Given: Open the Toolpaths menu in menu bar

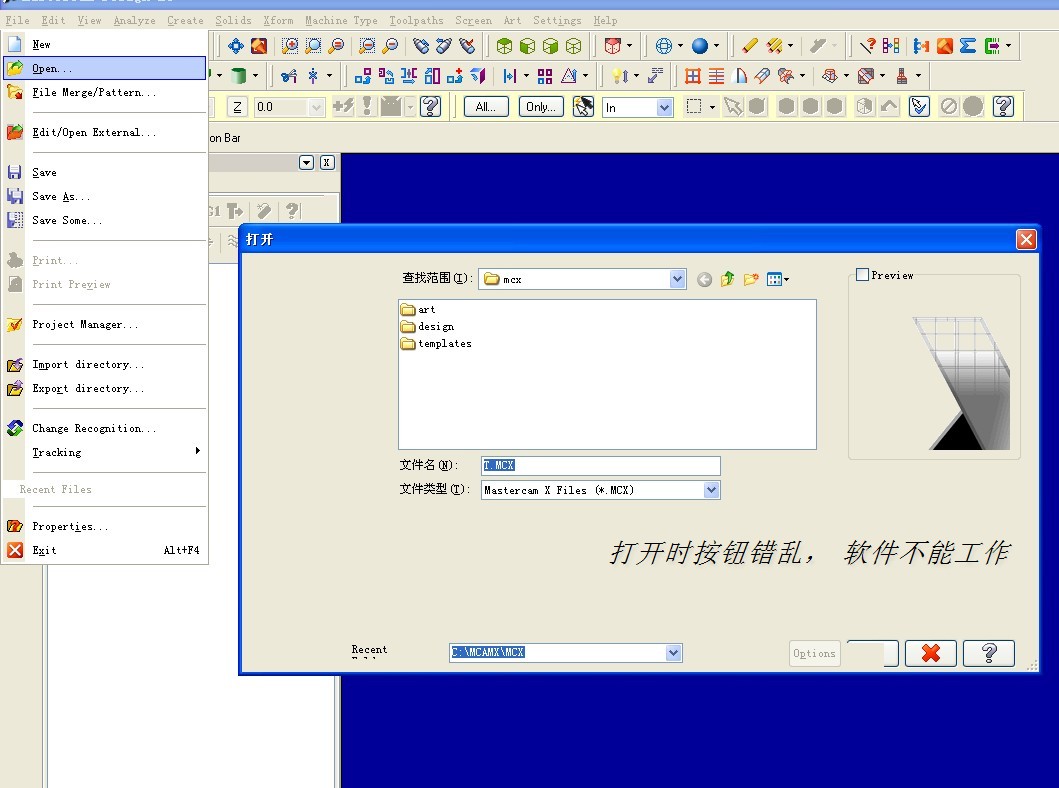Looking at the screenshot, I should click(x=416, y=20).
